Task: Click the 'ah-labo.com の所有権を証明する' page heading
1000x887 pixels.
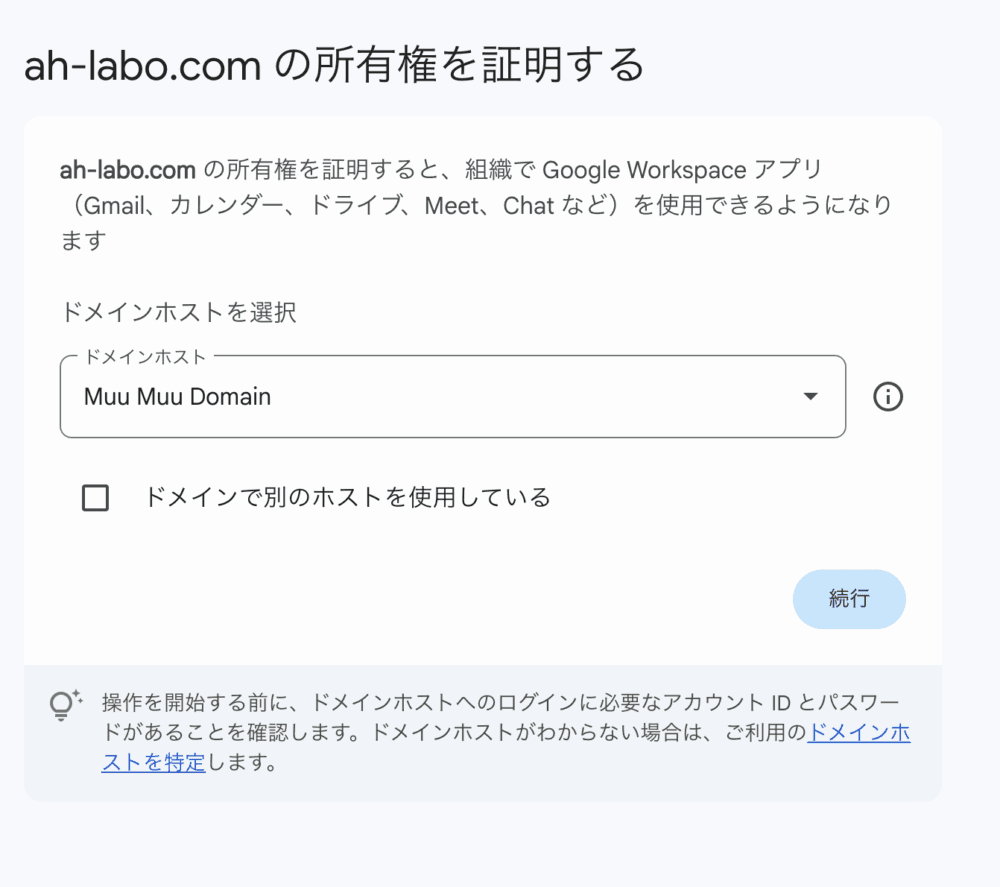Action: click(x=334, y=66)
